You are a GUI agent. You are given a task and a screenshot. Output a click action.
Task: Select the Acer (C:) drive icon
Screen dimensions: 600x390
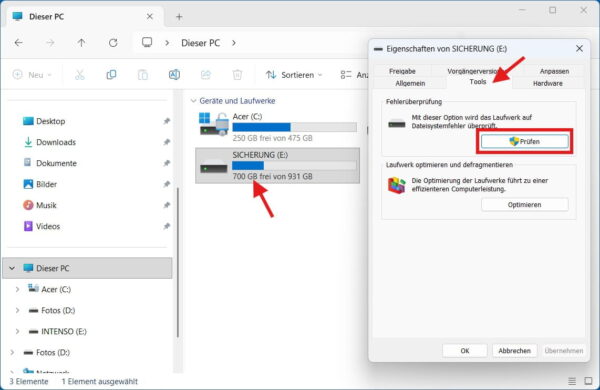(x=214, y=124)
